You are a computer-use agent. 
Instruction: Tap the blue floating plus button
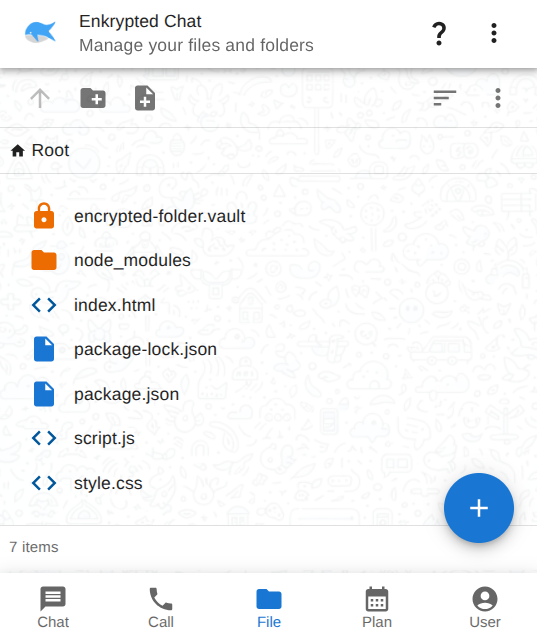point(478,508)
